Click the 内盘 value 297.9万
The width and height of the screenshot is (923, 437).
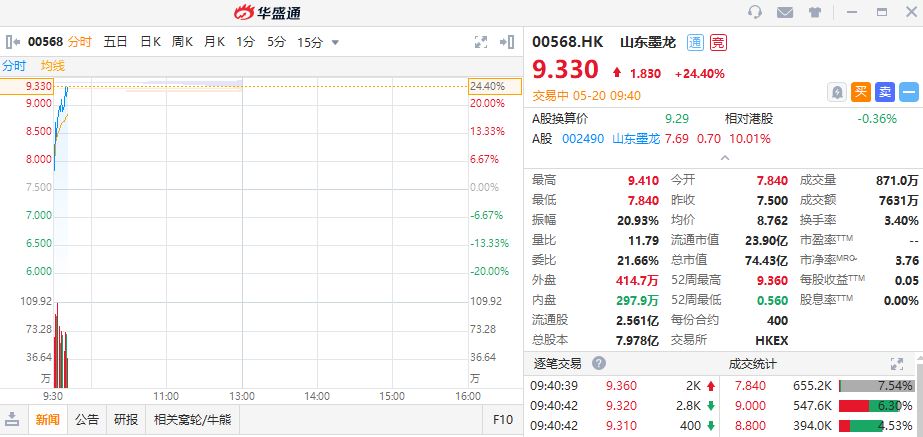638,300
